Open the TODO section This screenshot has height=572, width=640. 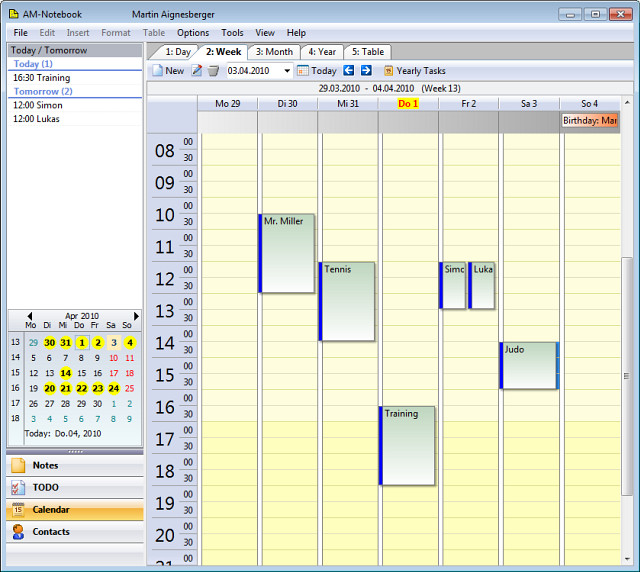75,487
